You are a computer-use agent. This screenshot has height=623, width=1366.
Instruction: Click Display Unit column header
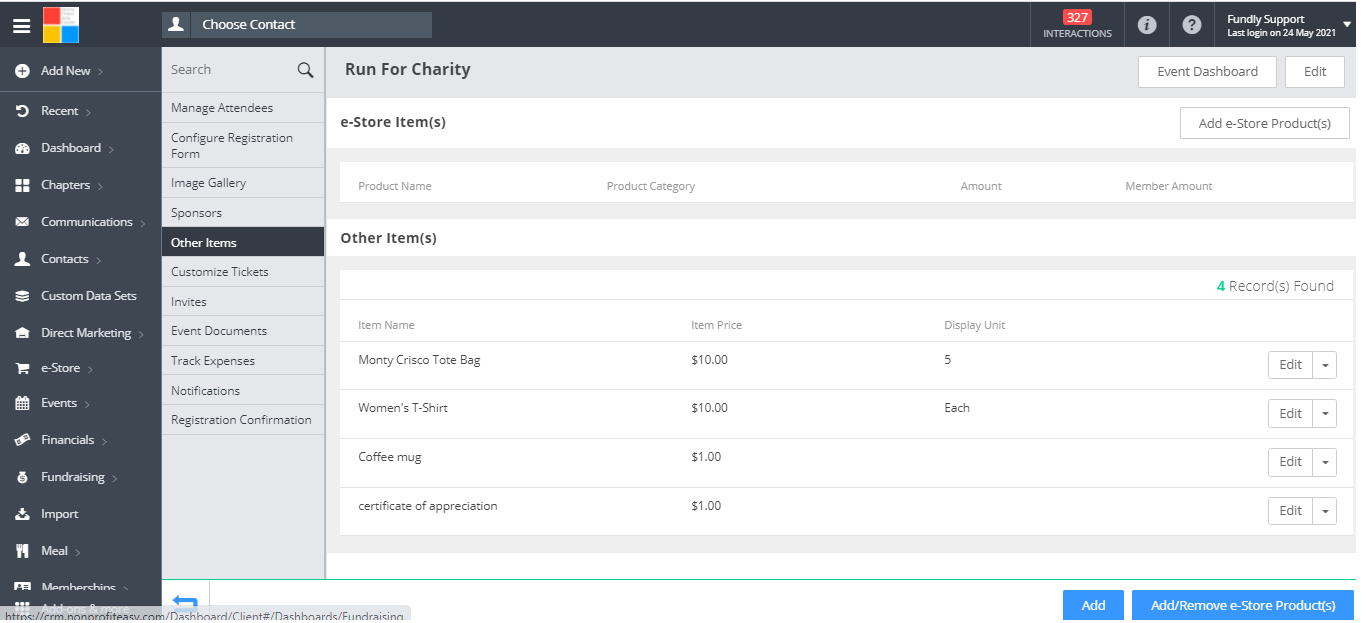coord(974,325)
